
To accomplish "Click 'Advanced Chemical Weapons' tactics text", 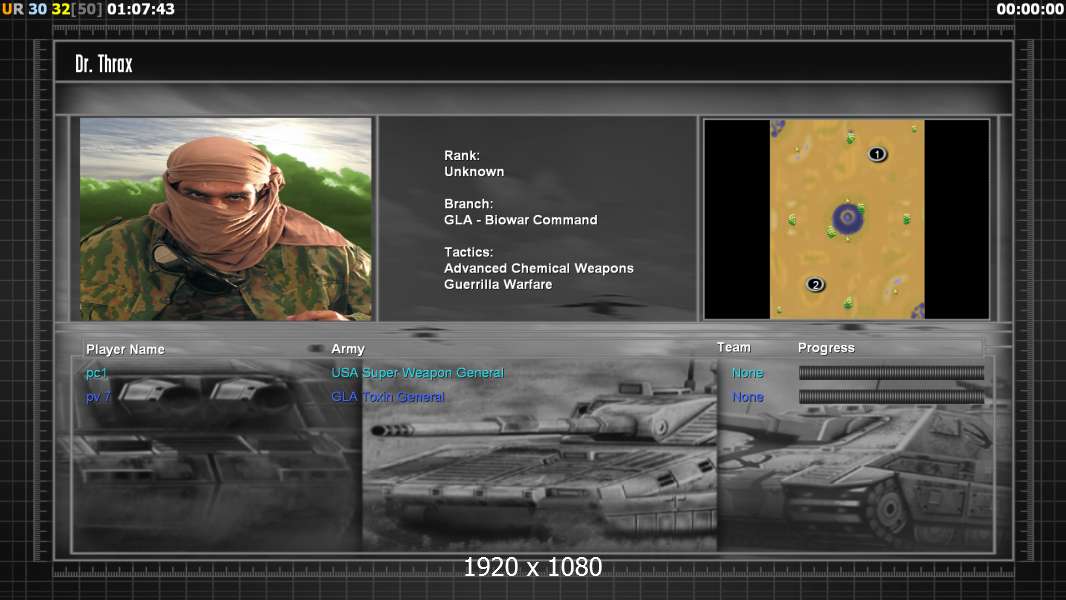I will 538,268.
